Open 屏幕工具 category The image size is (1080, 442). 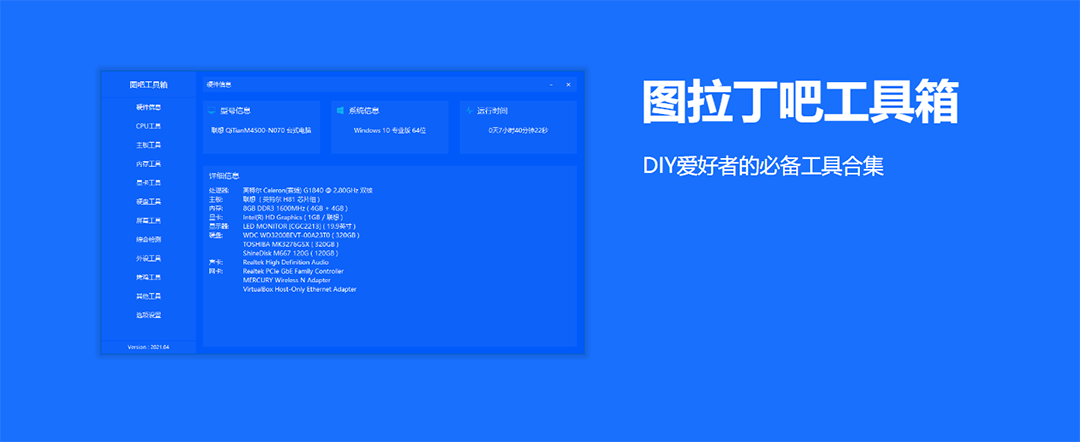point(148,221)
